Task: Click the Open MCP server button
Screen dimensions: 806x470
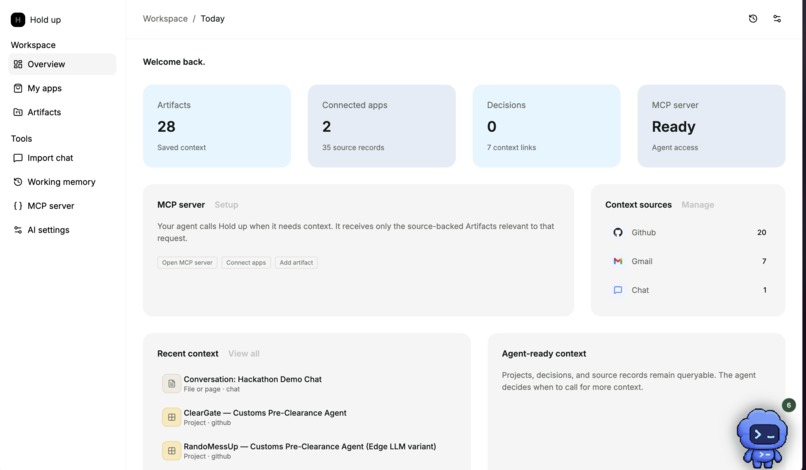Action: click(187, 262)
